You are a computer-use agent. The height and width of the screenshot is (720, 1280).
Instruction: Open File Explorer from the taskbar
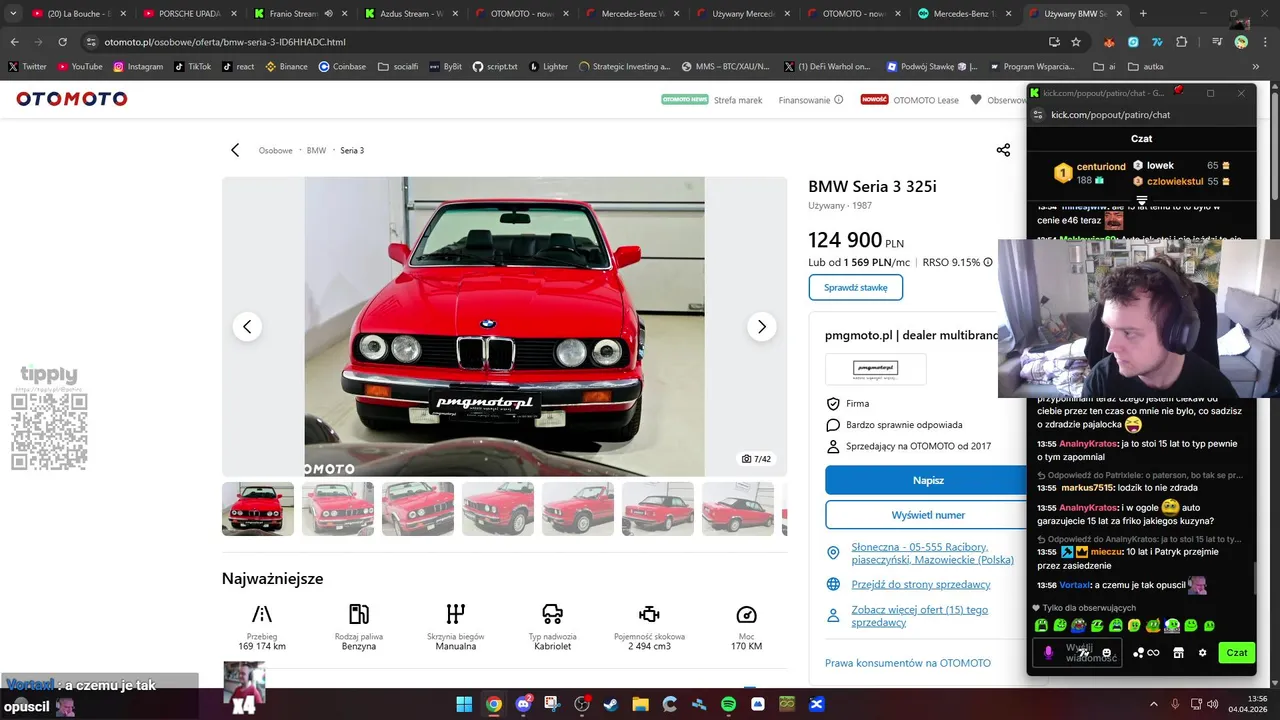click(x=640, y=704)
